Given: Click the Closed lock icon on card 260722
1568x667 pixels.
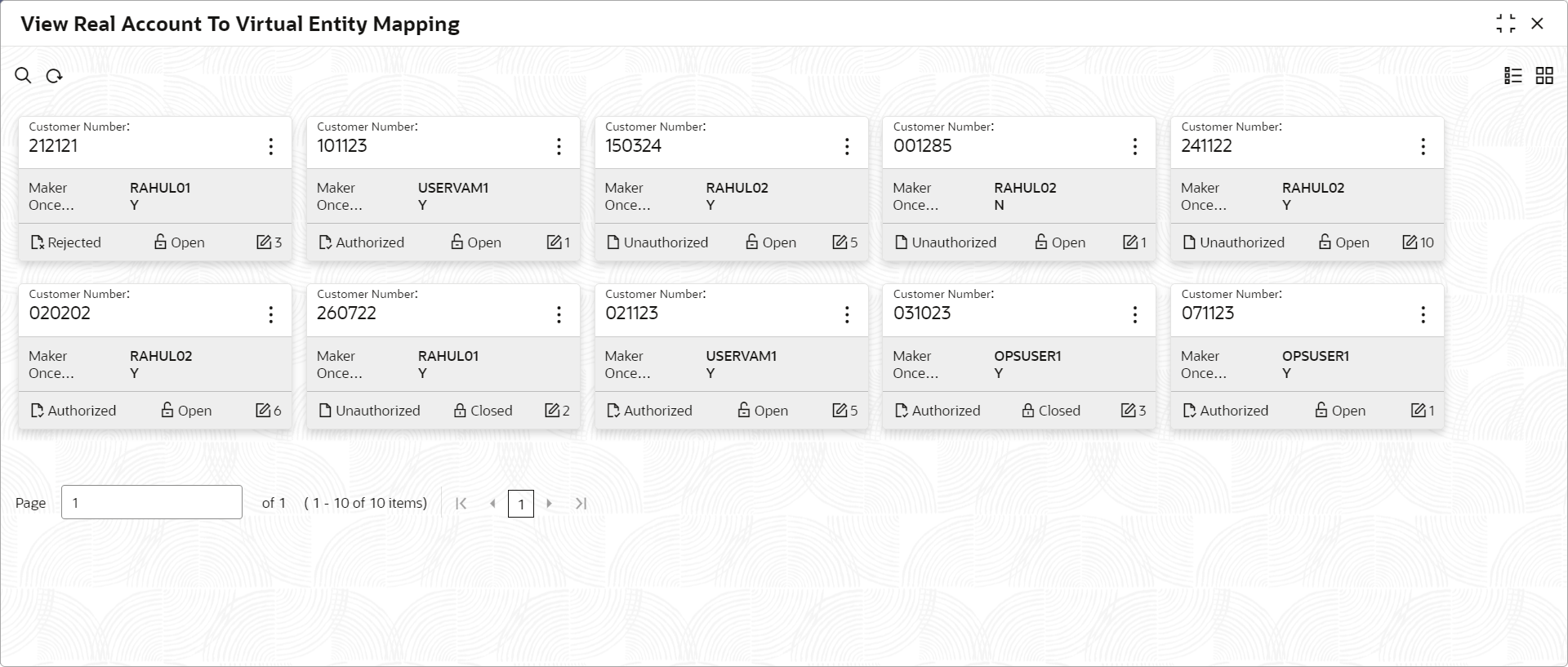Looking at the screenshot, I should [x=460, y=411].
